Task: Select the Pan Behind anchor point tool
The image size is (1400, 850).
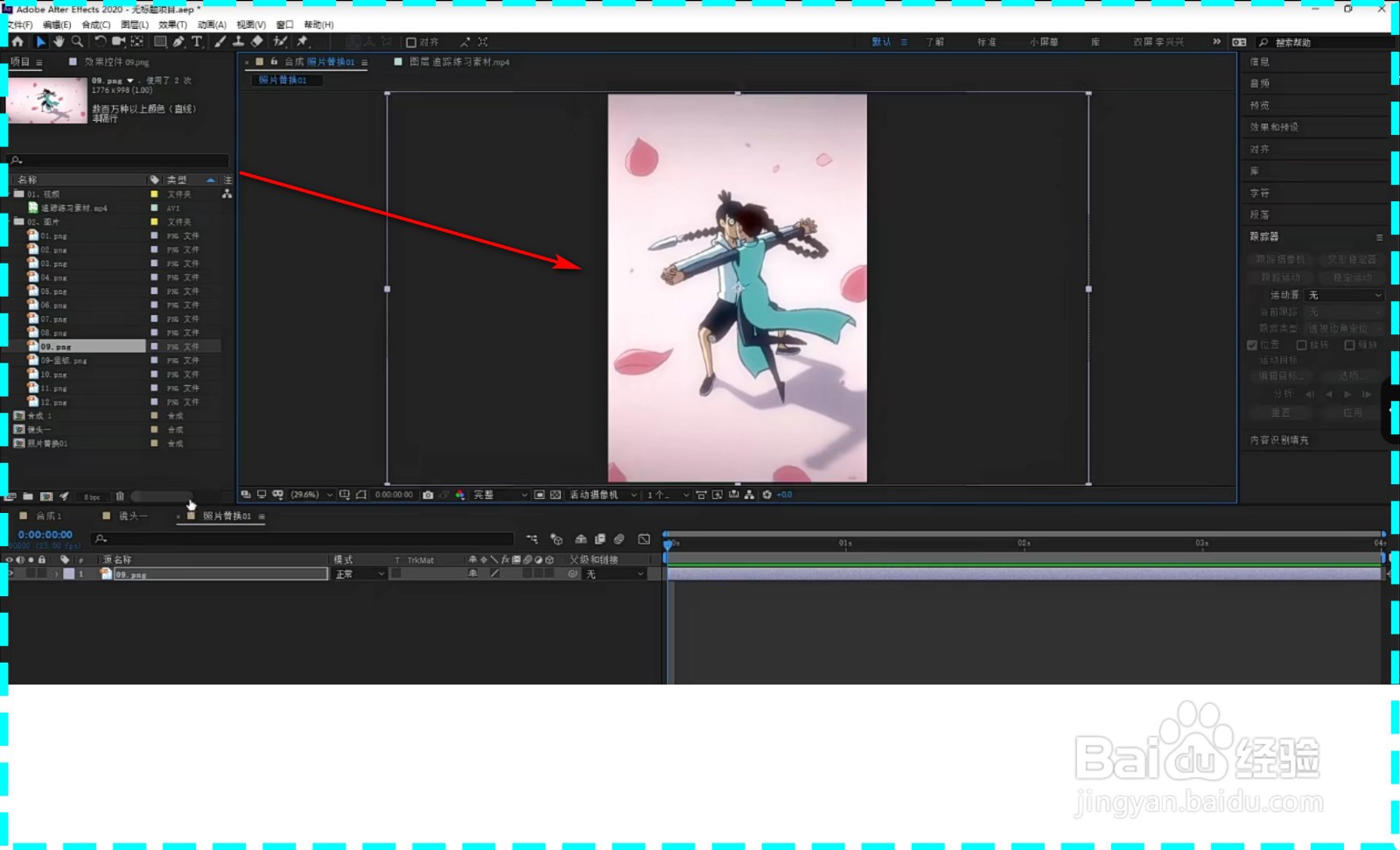Action: tap(137, 41)
